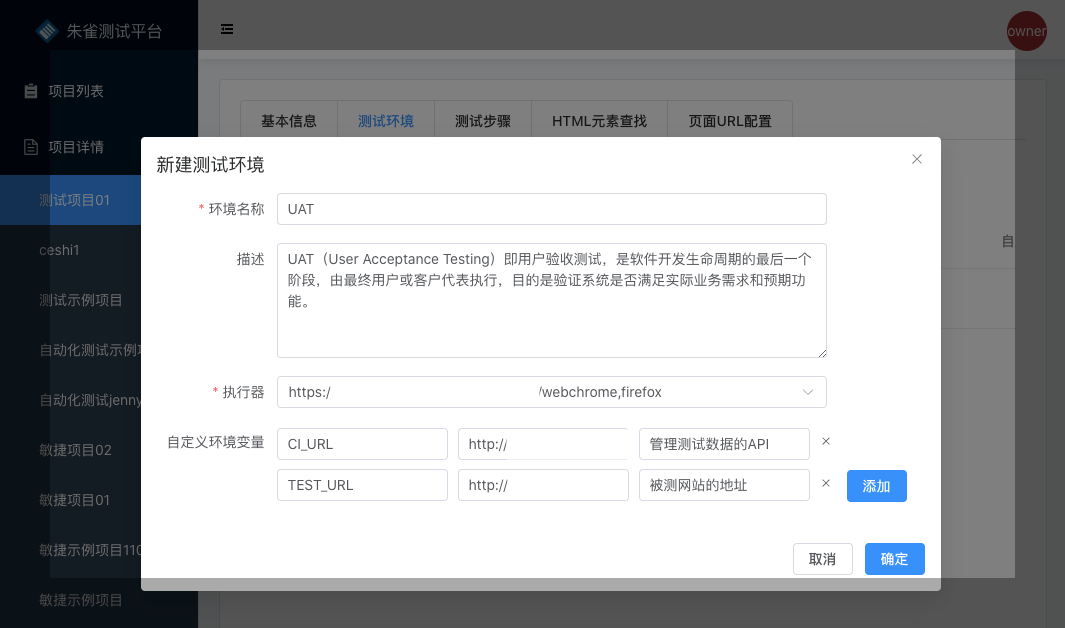The image size is (1065, 628).
Task: Click the 管理测试数据的API description field
Action: point(723,444)
